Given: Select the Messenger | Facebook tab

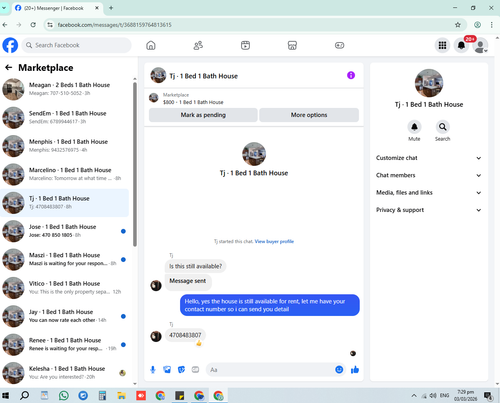Looking at the screenshot, I should (57, 8).
